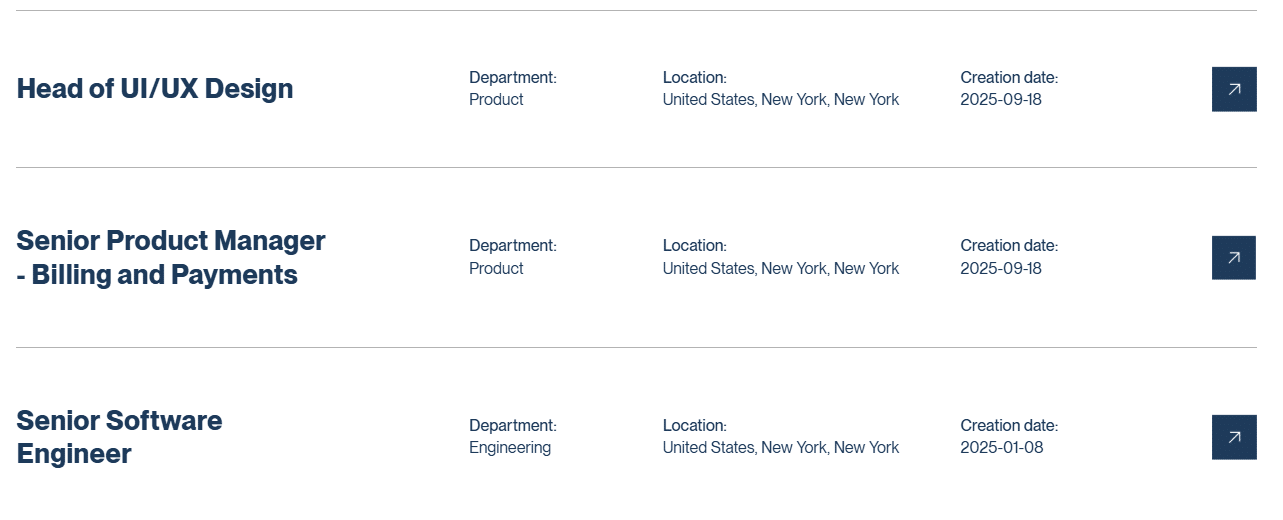1283x520 pixels.
Task: Click creation date of Head of UI/UX Design
Action: (1001, 100)
